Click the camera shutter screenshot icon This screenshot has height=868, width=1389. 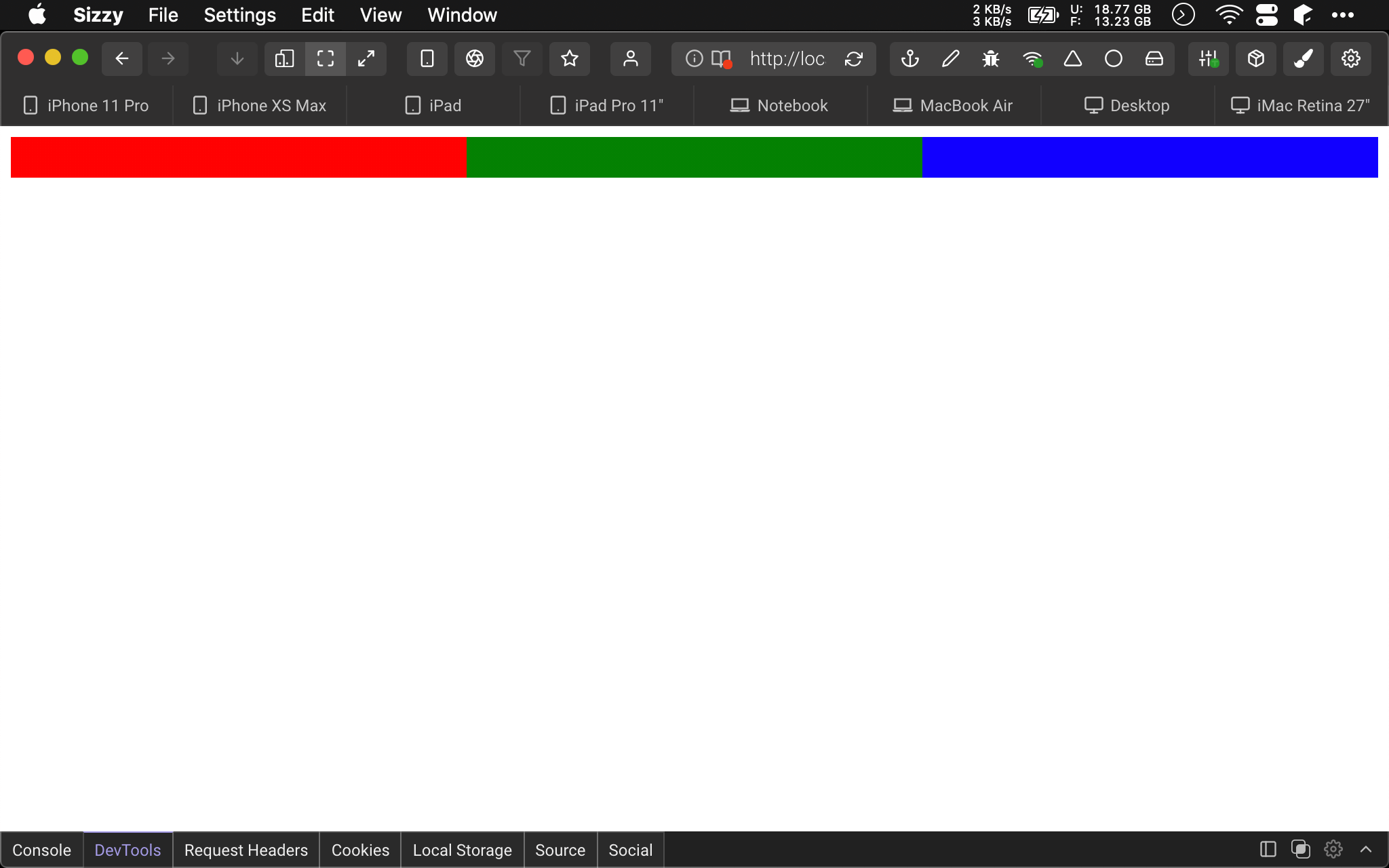click(475, 59)
